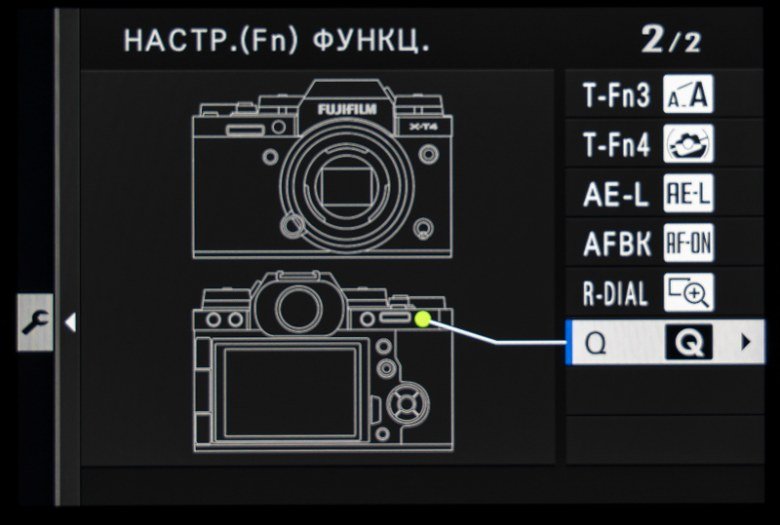Choose the T-Fn4 menu row label

(616, 144)
